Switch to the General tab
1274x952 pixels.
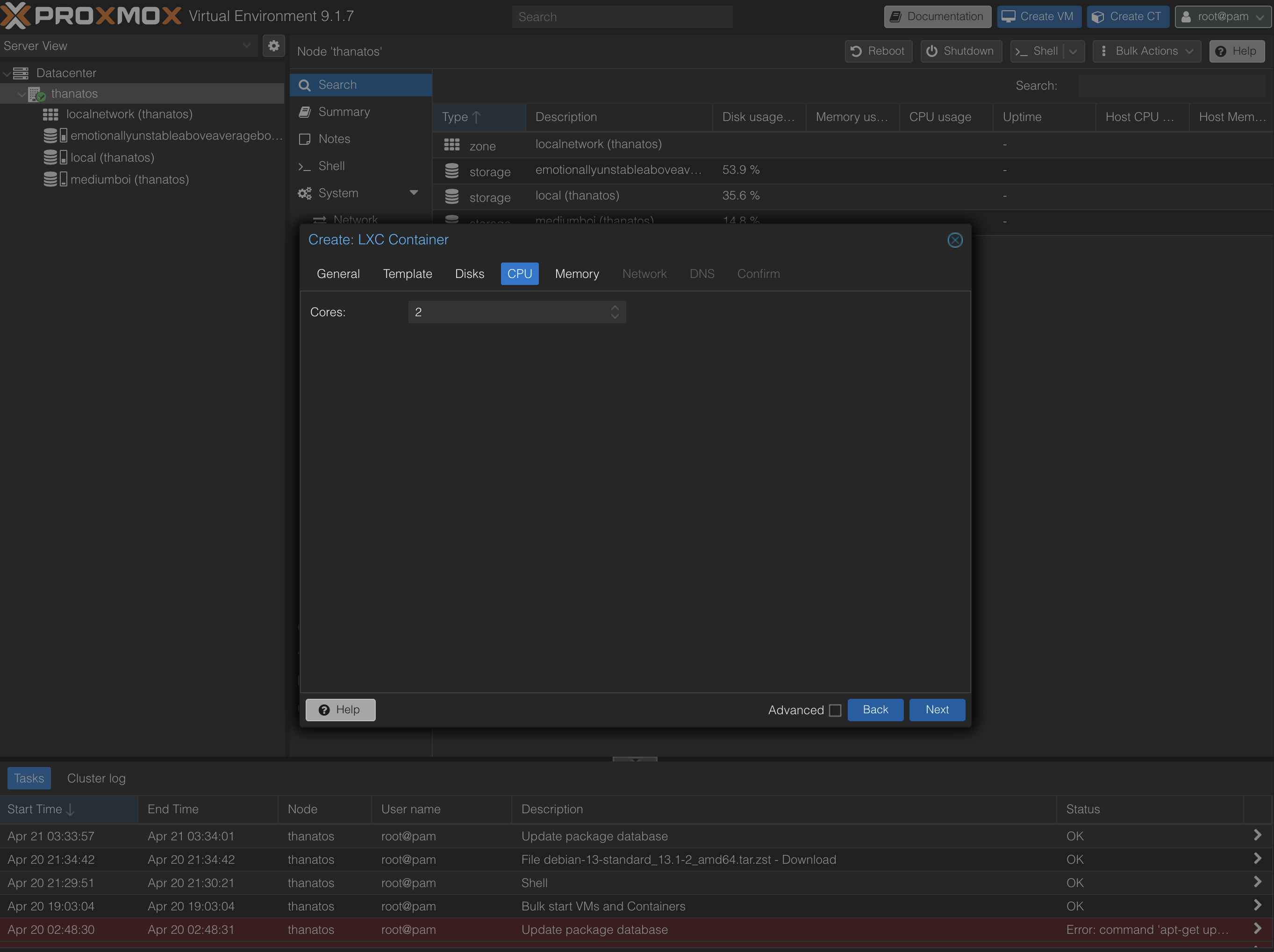coord(338,274)
